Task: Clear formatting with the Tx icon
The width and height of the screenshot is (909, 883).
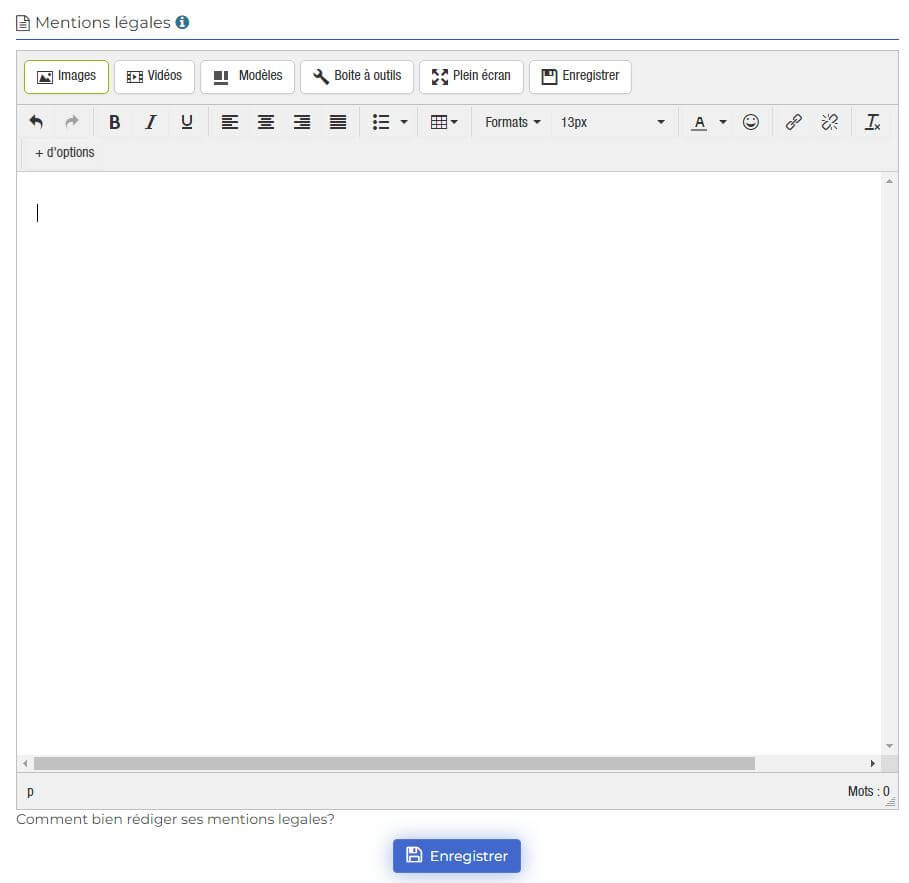Action: 872,122
